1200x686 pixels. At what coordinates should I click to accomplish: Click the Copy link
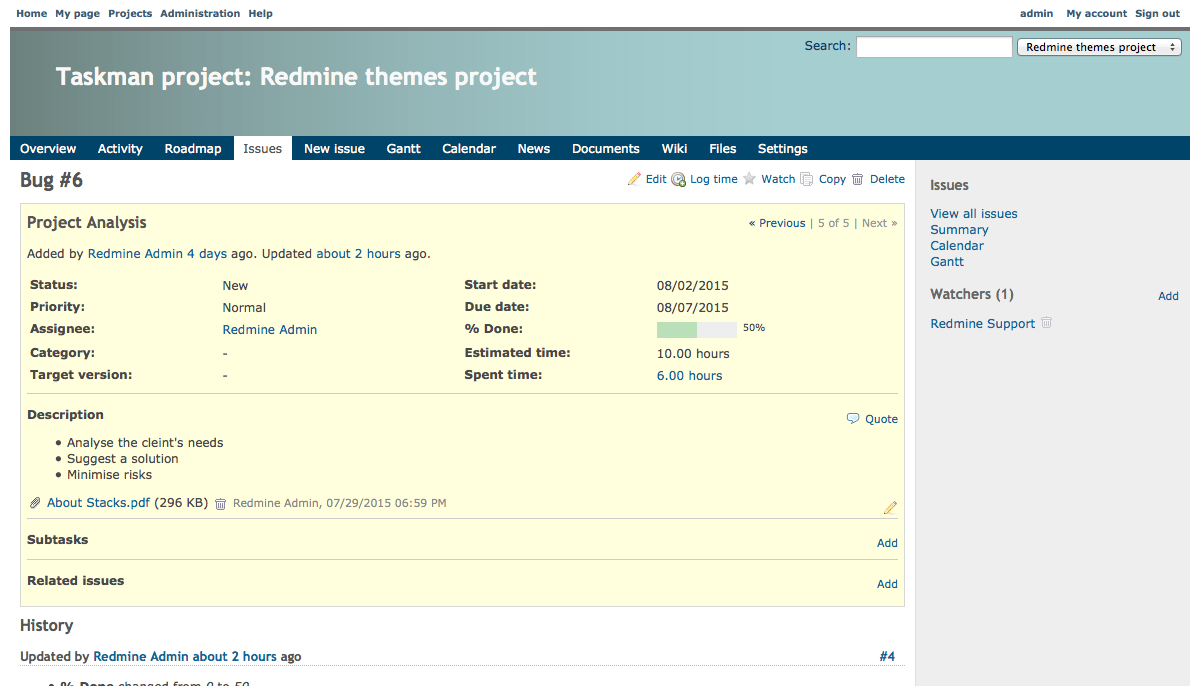point(832,179)
